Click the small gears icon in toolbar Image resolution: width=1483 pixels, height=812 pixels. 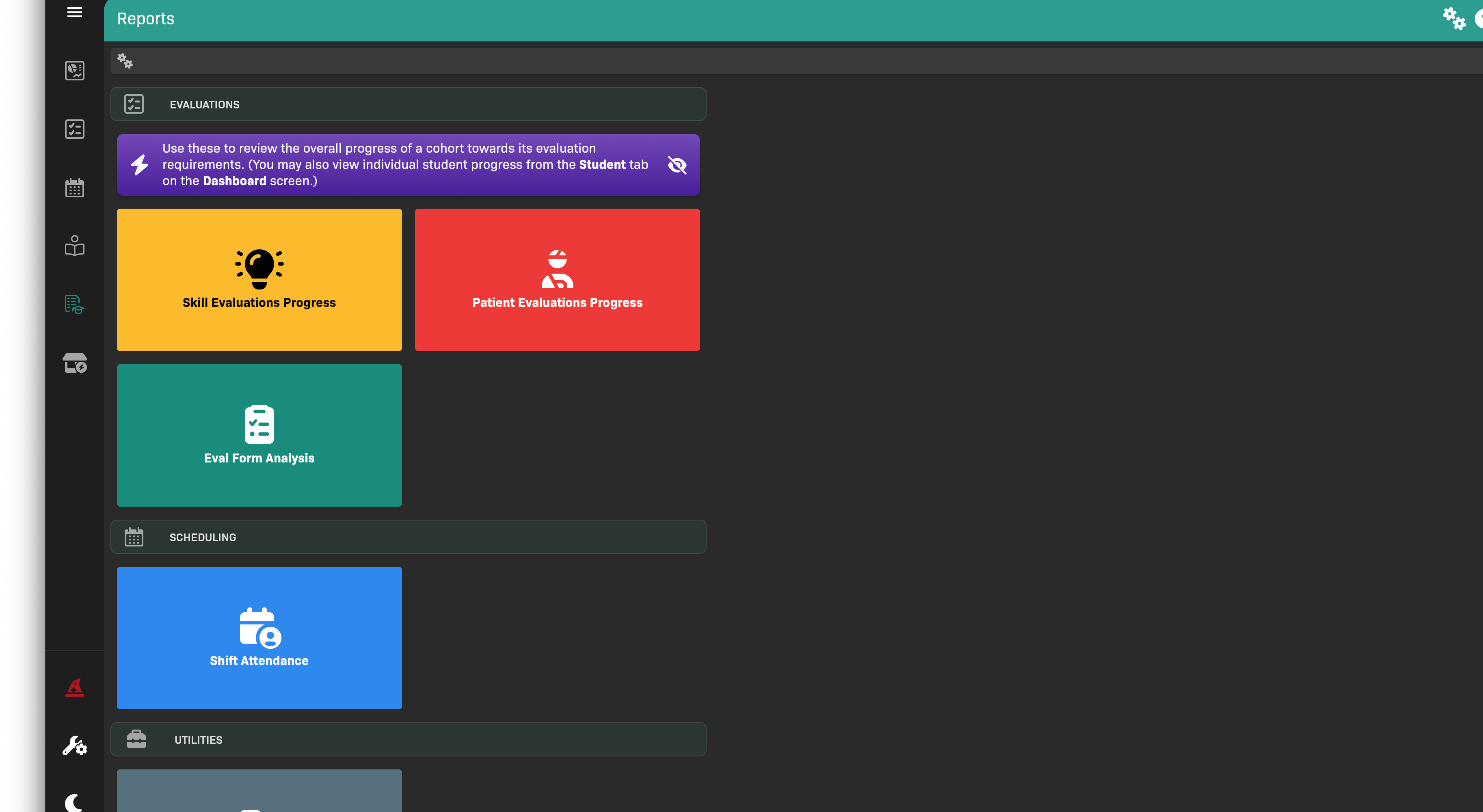(x=125, y=60)
